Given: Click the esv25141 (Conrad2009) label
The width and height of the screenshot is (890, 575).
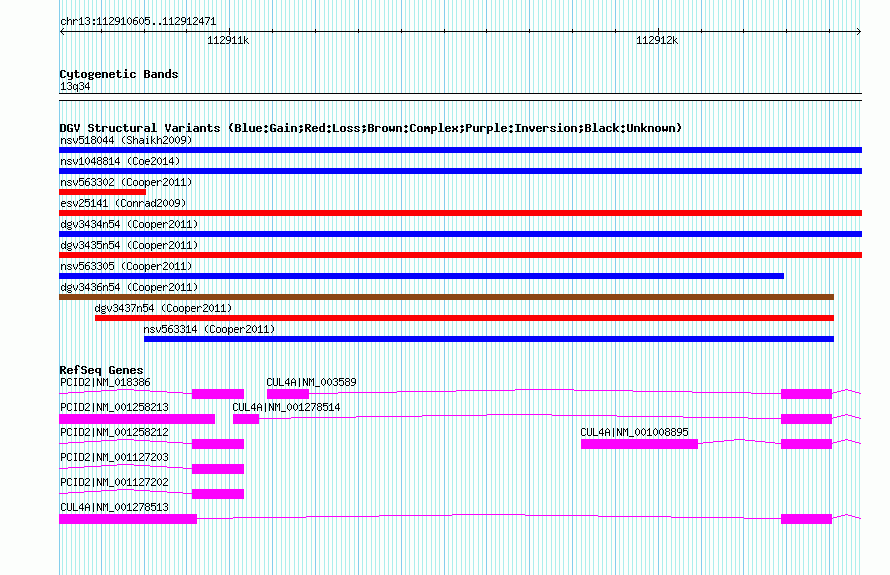Looking at the screenshot, I should tap(123, 203).
